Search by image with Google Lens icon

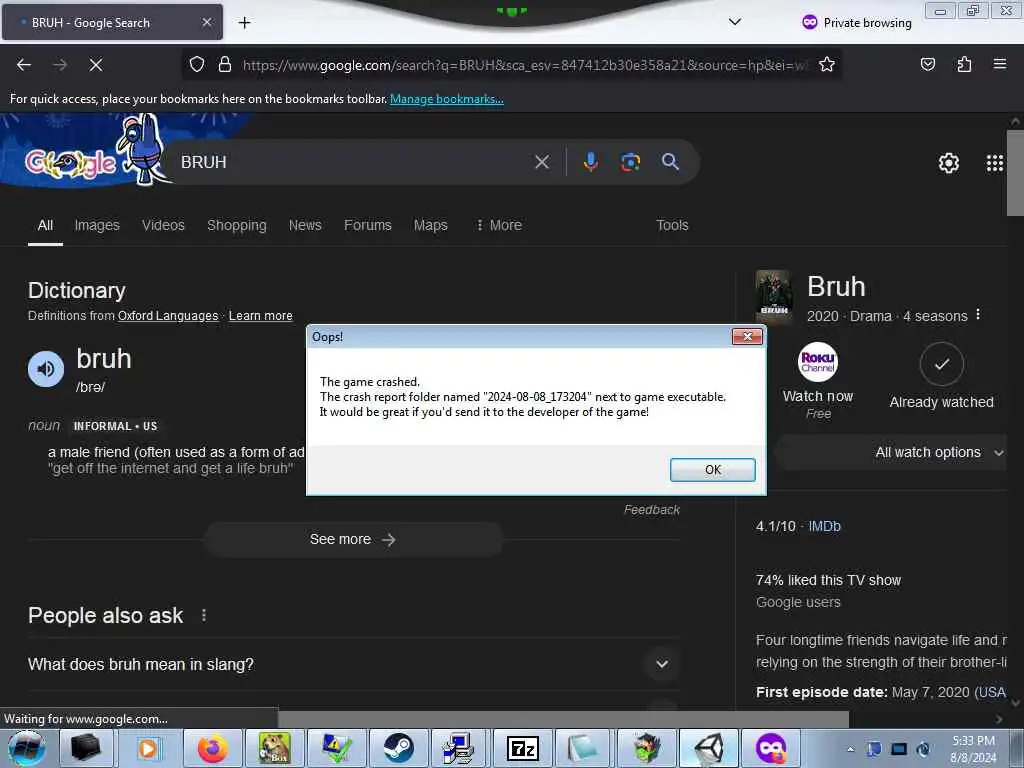click(x=630, y=162)
